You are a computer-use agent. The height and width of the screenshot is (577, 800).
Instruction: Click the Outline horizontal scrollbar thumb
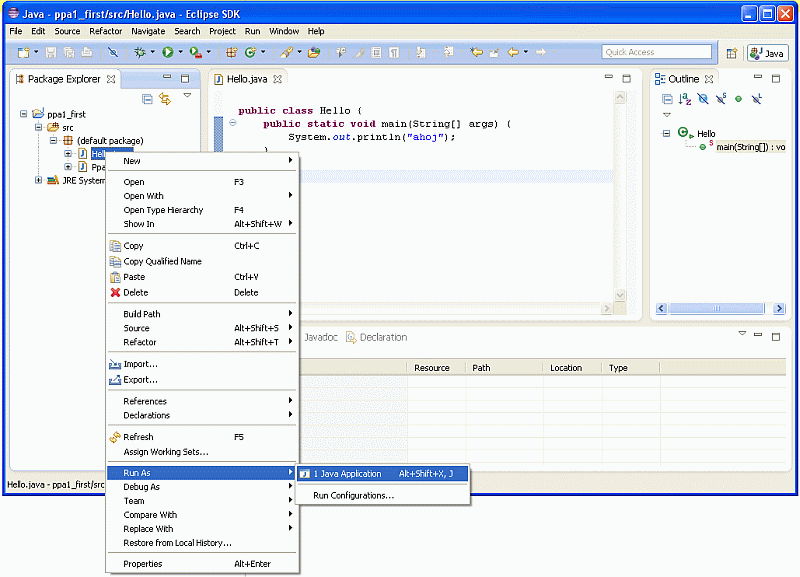[716, 308]
